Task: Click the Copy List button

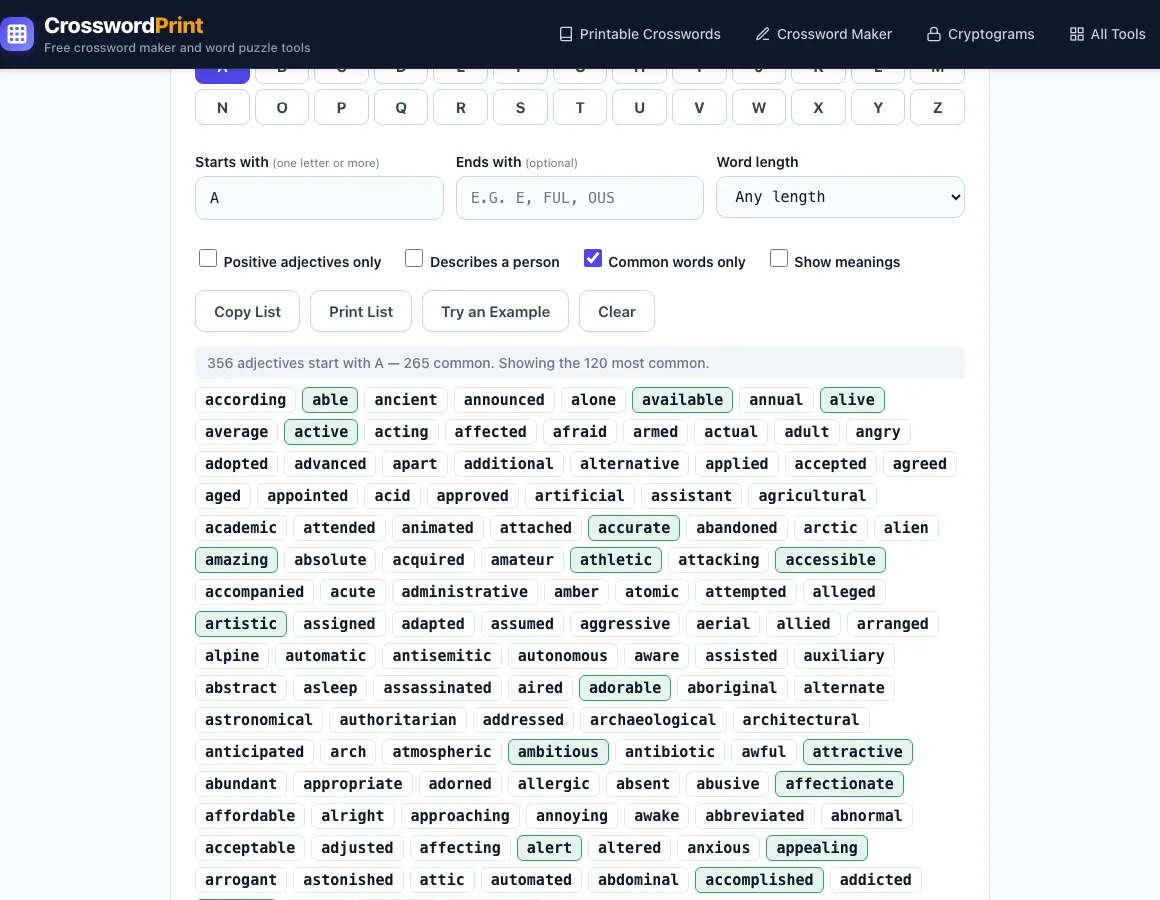Action: click(x=247, y=311)
